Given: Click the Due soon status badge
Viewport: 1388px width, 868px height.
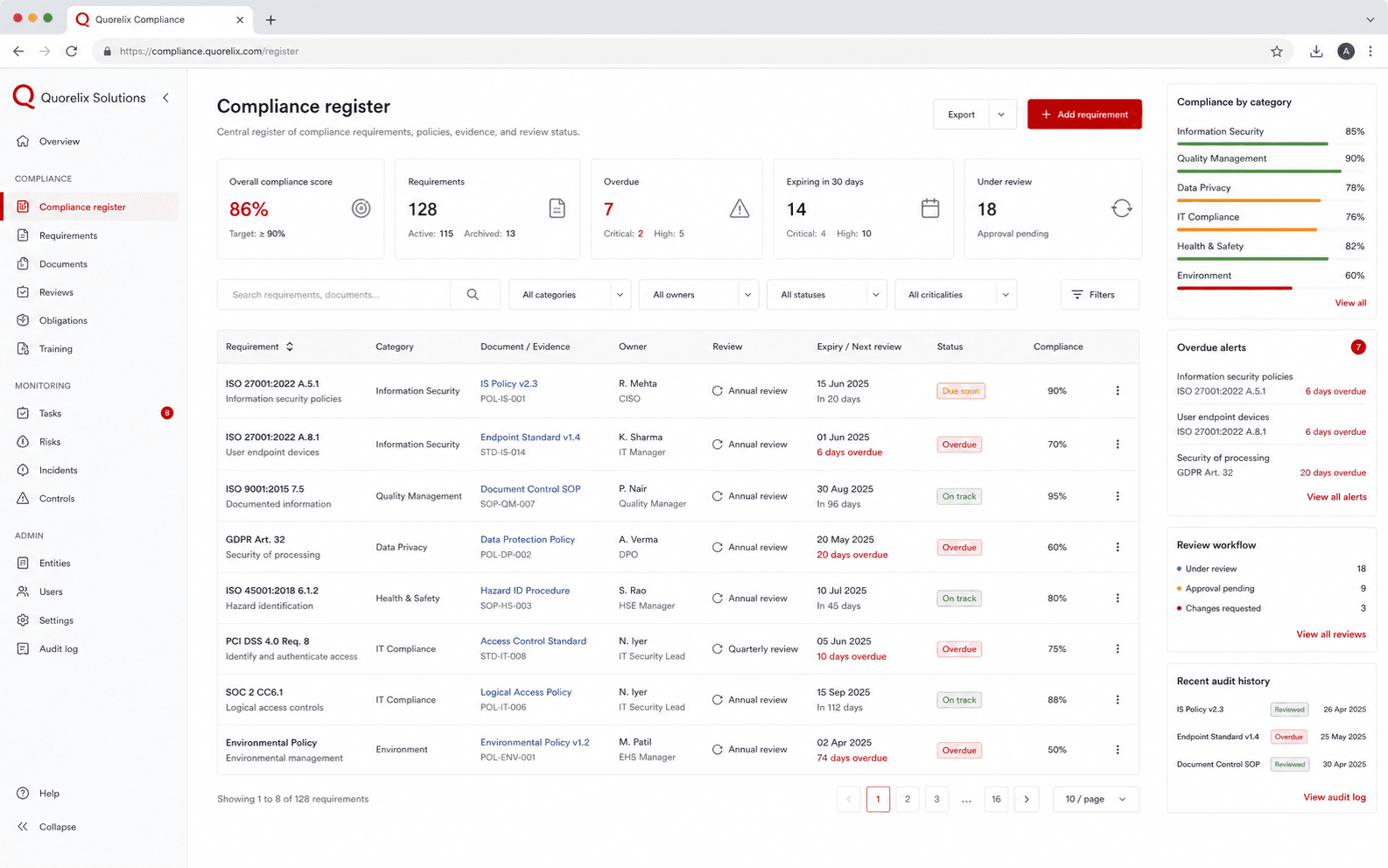Looking at the screenshot, I should tap(961, 391).
